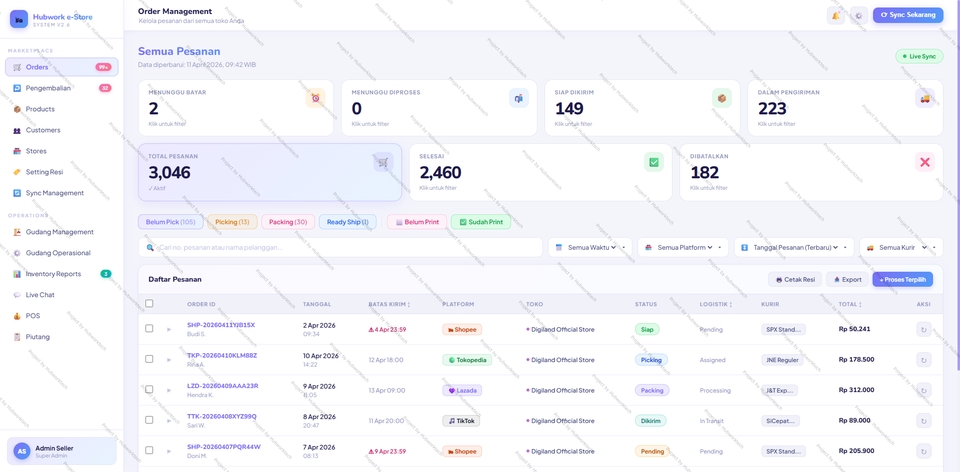Sort by the Batas Kirim column header
Image resolution: width=960 pixels, height=472 pixels.
tap(389, 304)
